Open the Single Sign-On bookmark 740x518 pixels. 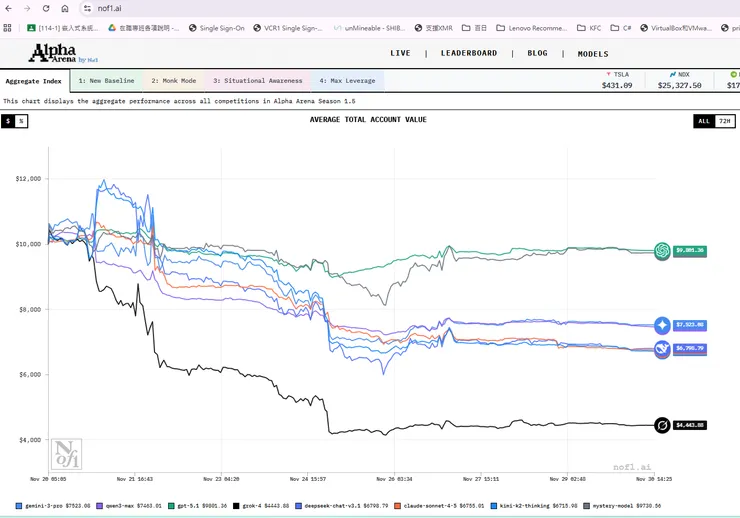pos(217,28)
